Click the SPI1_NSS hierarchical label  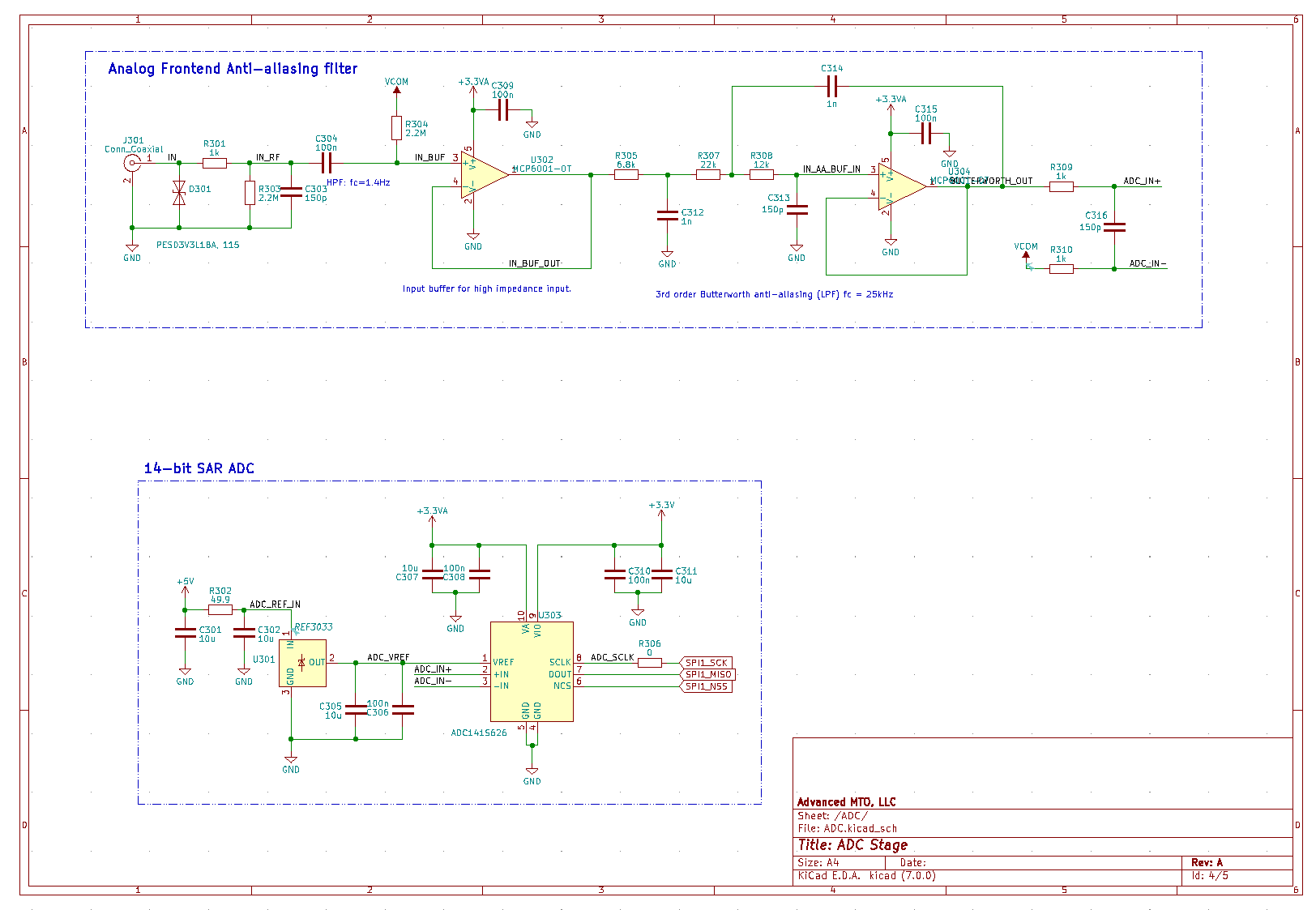pyautogui.click(x=705, y=686)
